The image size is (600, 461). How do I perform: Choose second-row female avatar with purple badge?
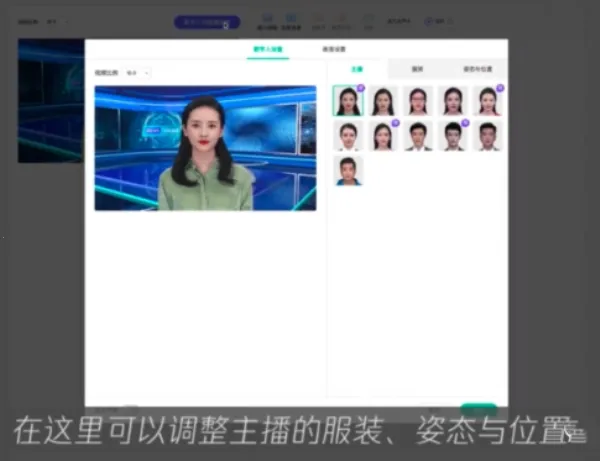click(383, 136)
